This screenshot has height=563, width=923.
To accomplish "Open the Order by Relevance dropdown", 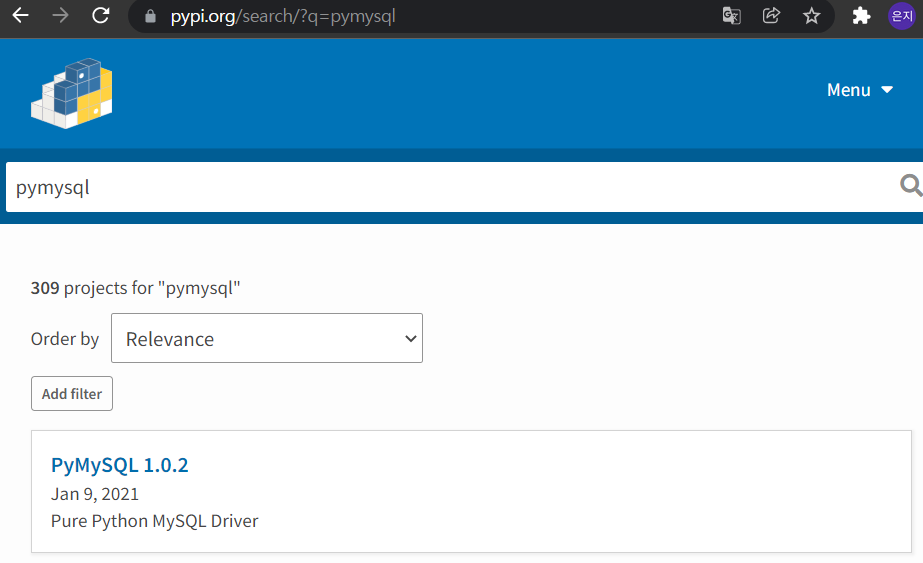I will [x=267, y=338].
